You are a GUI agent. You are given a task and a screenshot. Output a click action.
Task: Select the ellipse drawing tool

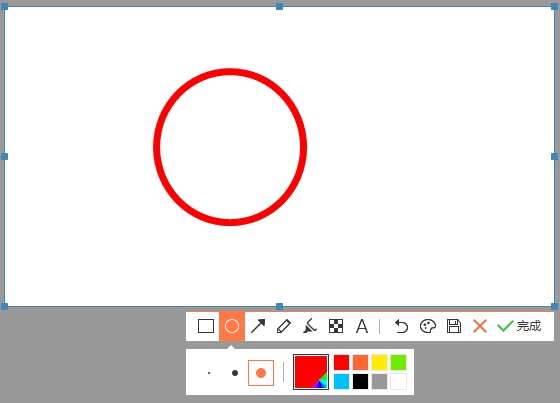click(x=232, y=326)
